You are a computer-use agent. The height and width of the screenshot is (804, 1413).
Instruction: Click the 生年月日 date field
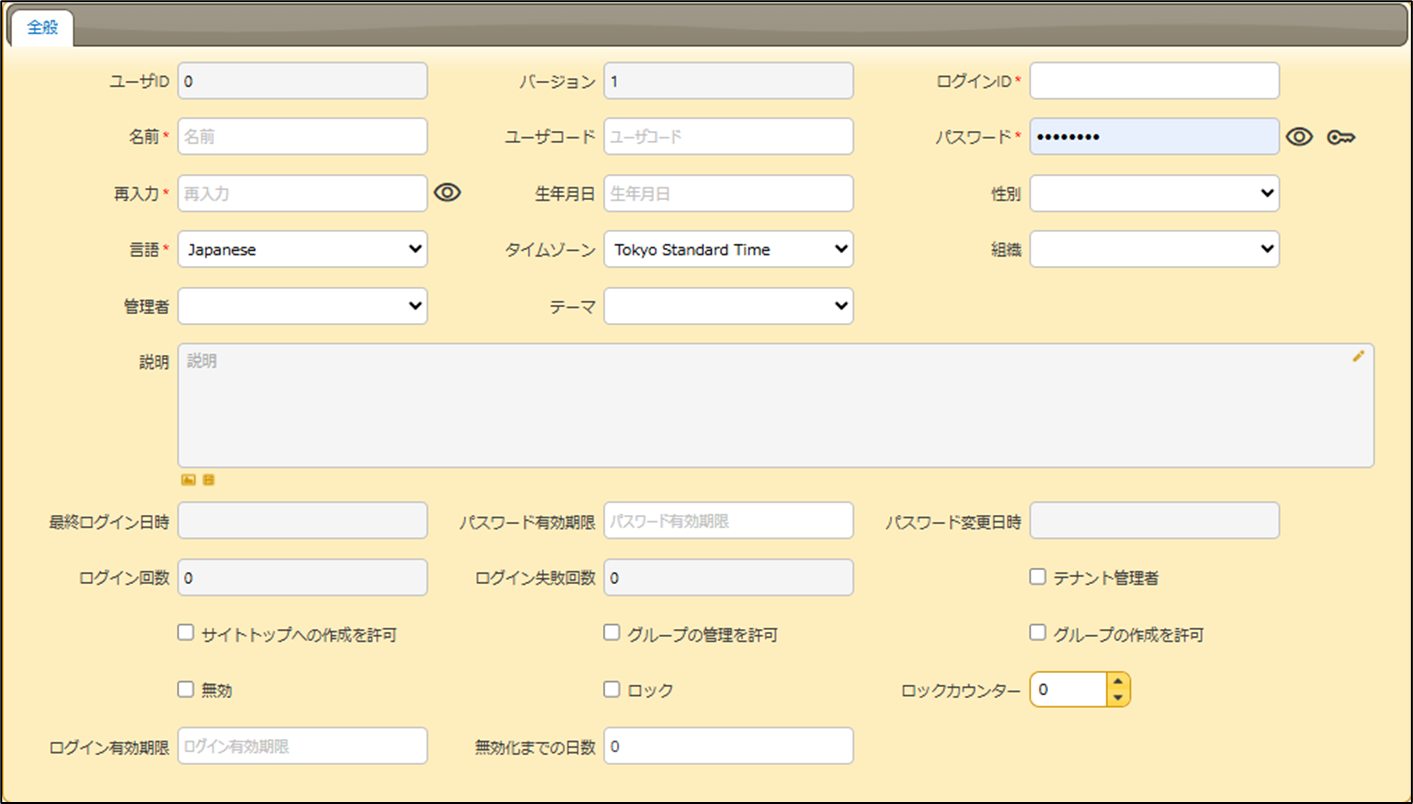tap(728, 194)
